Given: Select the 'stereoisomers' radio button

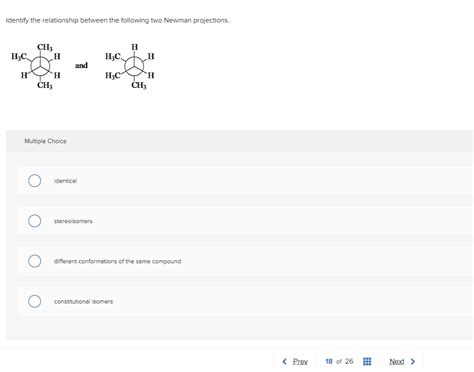Looking at the screenshot, I should click(x=35, y=221).
